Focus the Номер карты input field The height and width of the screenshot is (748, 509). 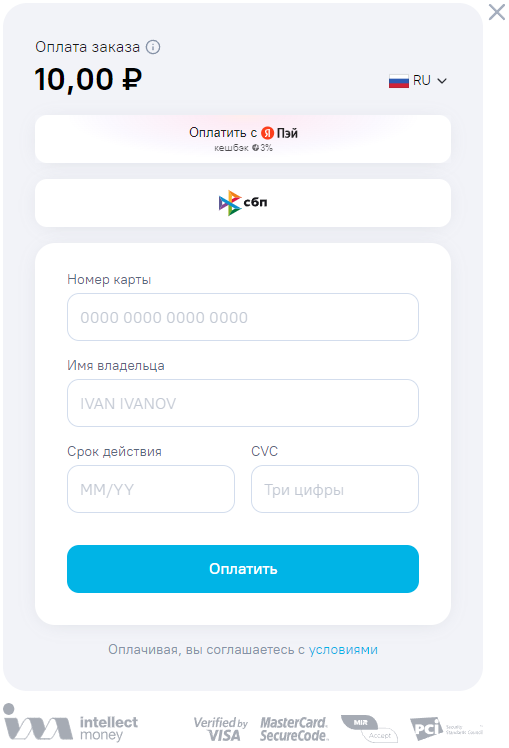tap(243, 317)
